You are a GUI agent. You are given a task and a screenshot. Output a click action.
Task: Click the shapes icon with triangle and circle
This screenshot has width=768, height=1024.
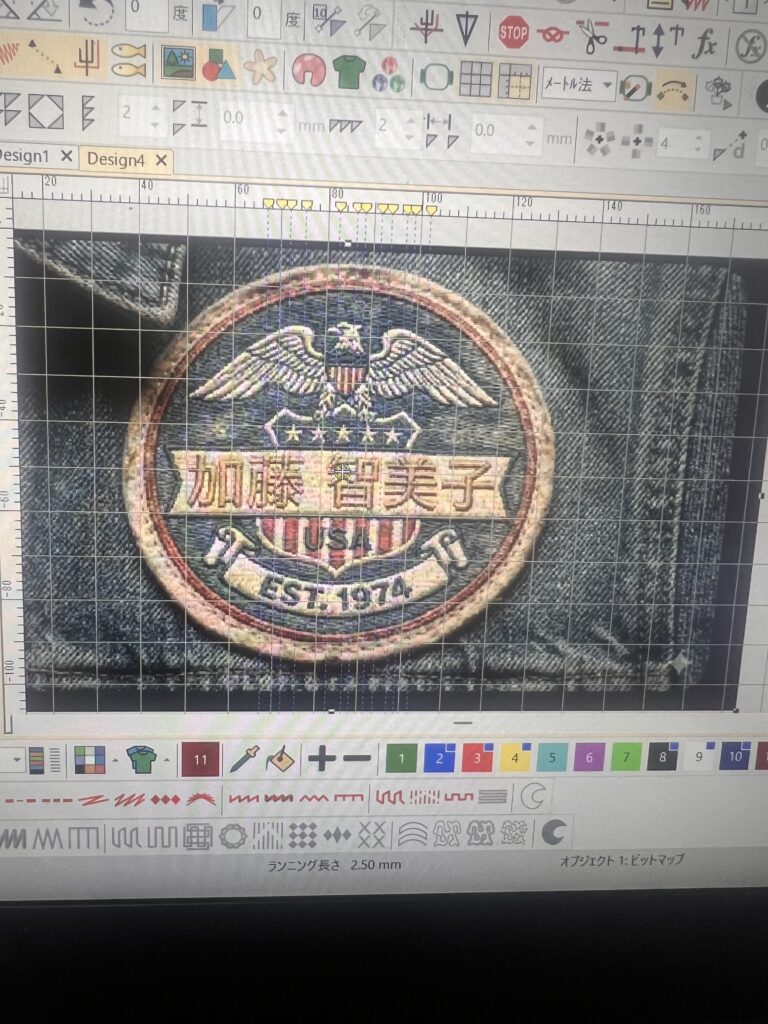[x=218, y=66]
